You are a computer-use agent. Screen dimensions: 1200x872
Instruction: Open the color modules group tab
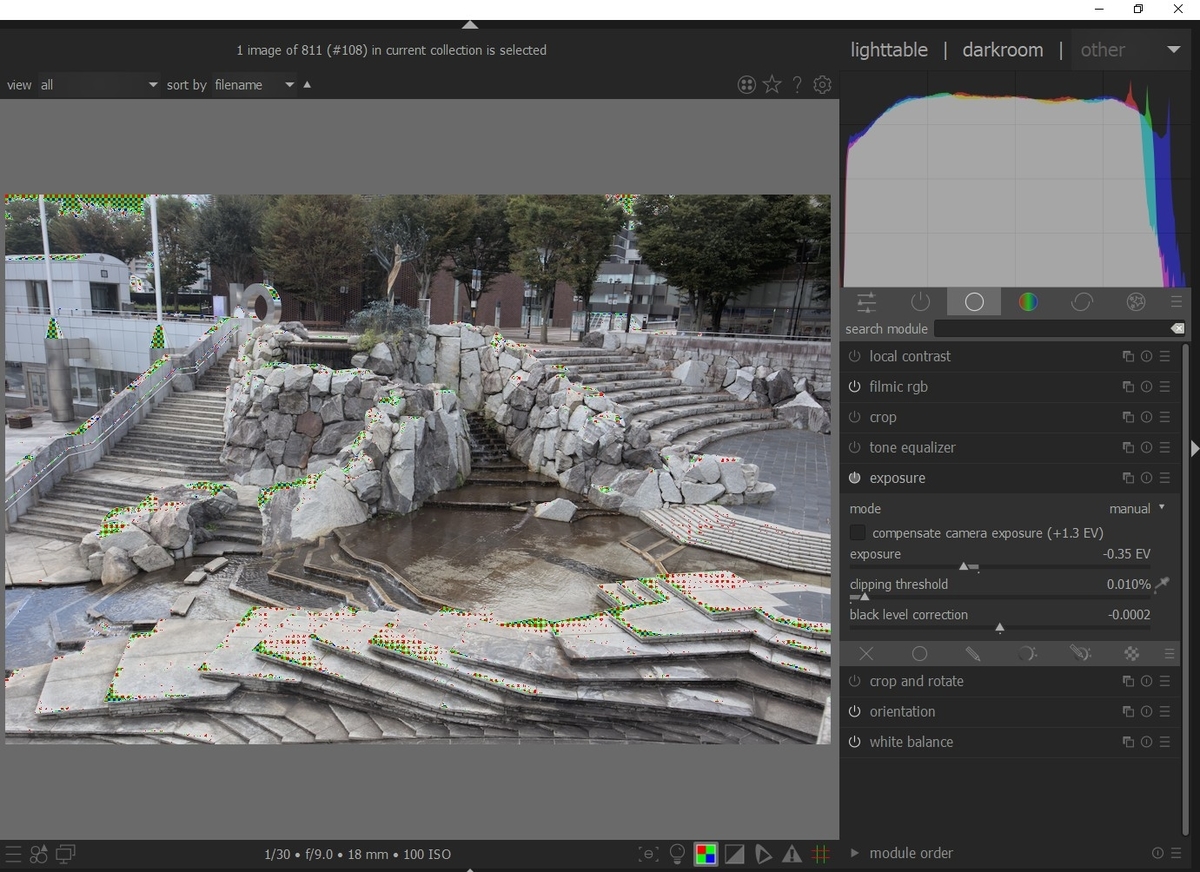(1028, 302)
